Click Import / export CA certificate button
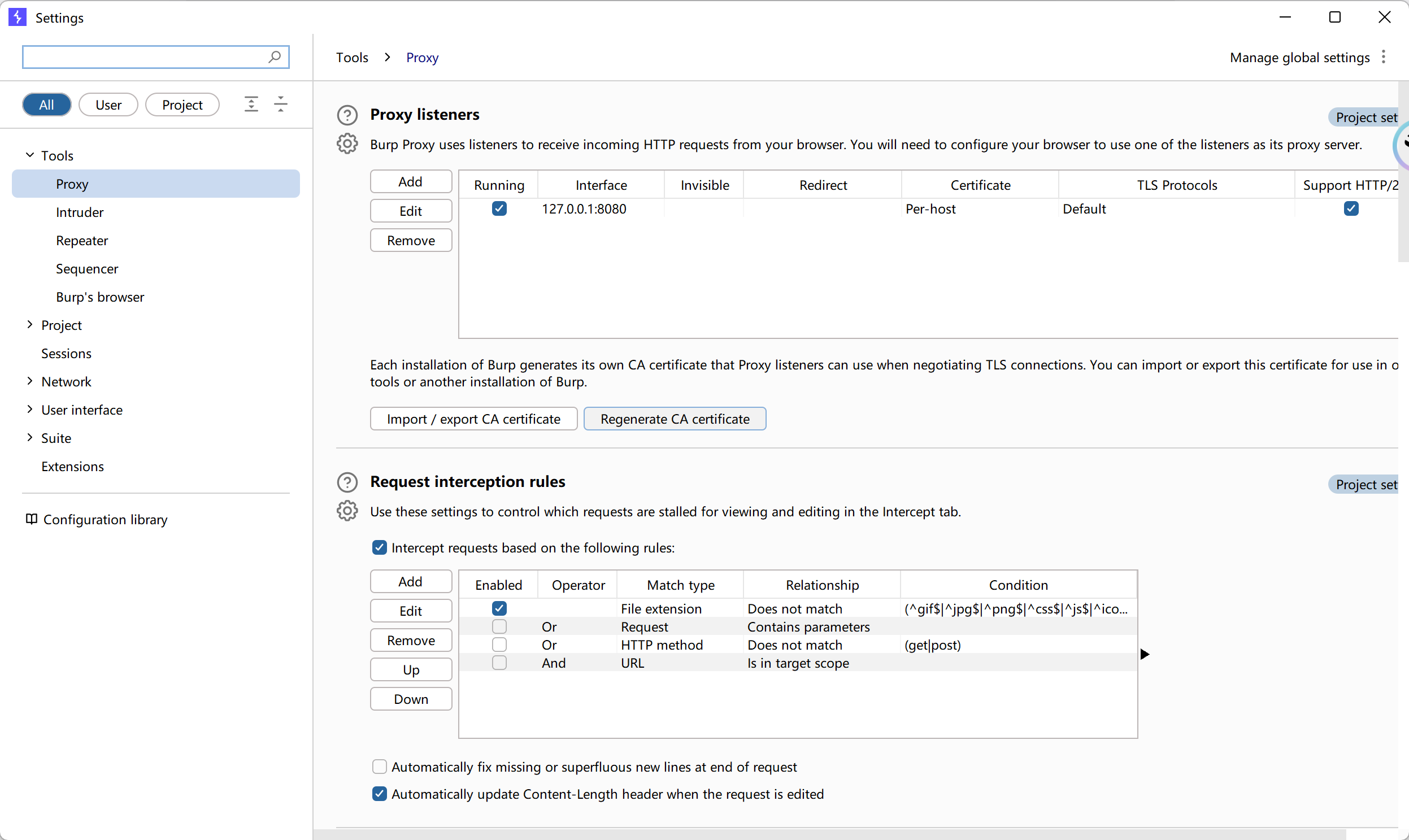The width and height of the screenshot is (1409, 840). coord(473,419)
